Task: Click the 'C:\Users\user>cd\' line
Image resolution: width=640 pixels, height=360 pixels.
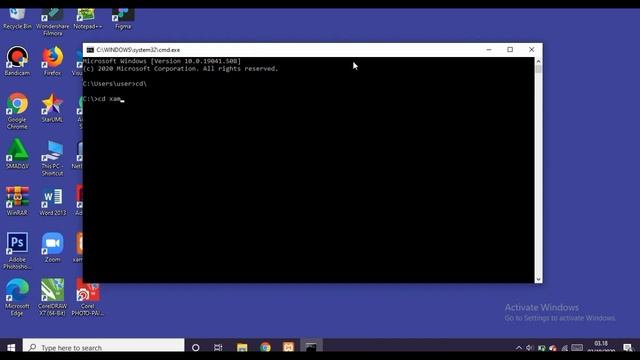Action: pyautogui.click(x=114, y=84)
